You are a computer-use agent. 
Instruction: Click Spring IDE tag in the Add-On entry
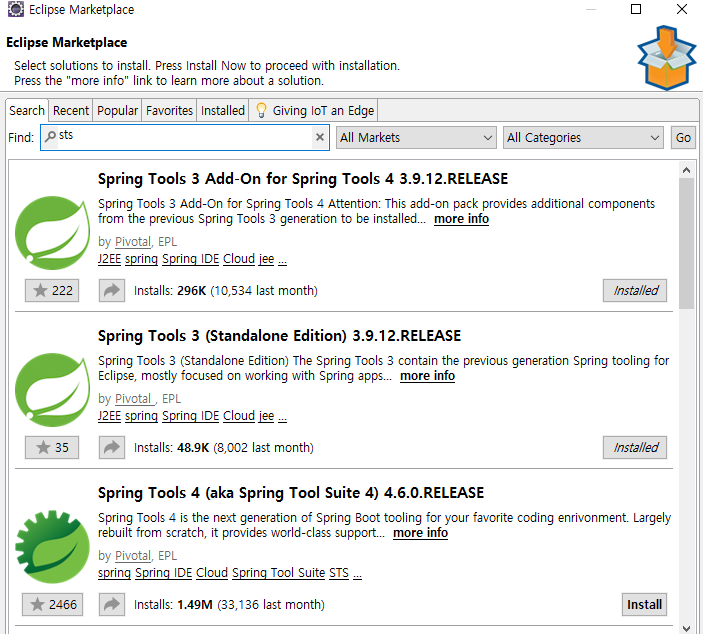191,259
